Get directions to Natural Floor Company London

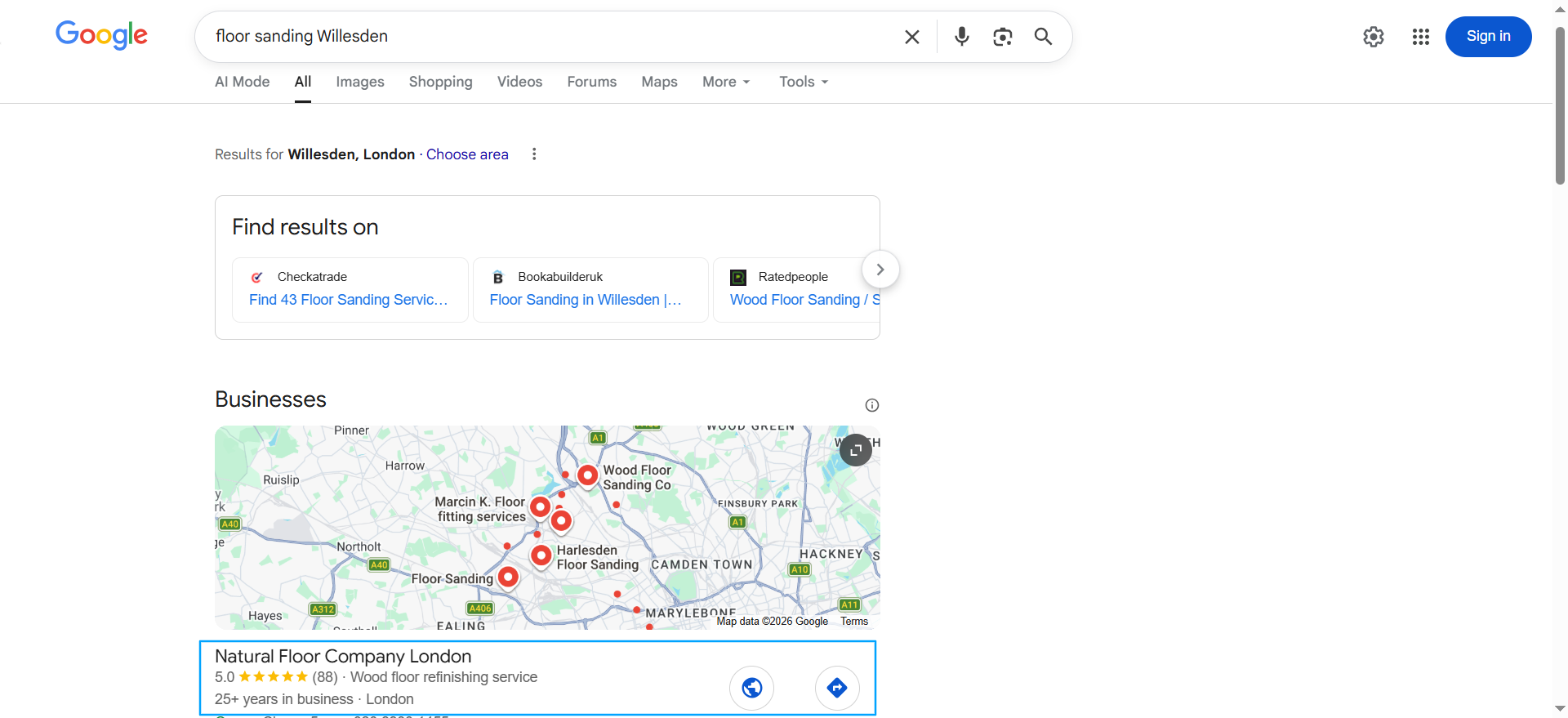pyautogui.click(x=837, y=689)
